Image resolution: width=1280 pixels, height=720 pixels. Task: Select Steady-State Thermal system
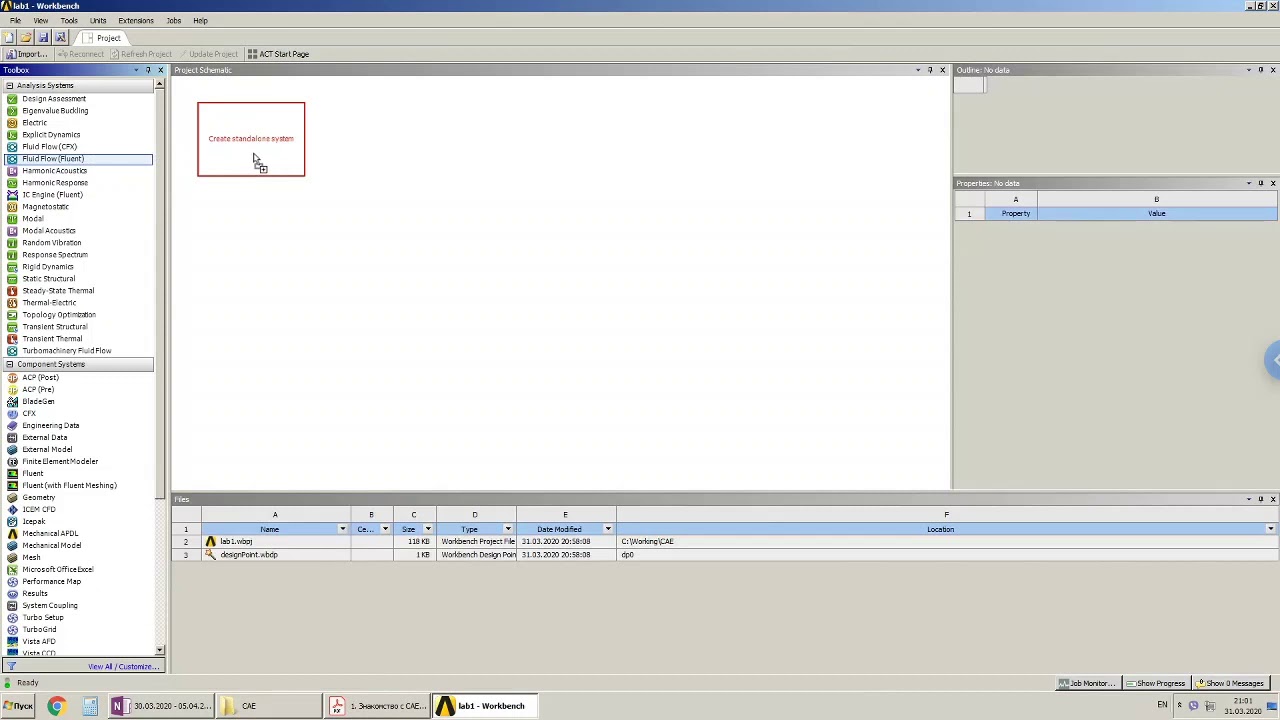coord(58,291)
